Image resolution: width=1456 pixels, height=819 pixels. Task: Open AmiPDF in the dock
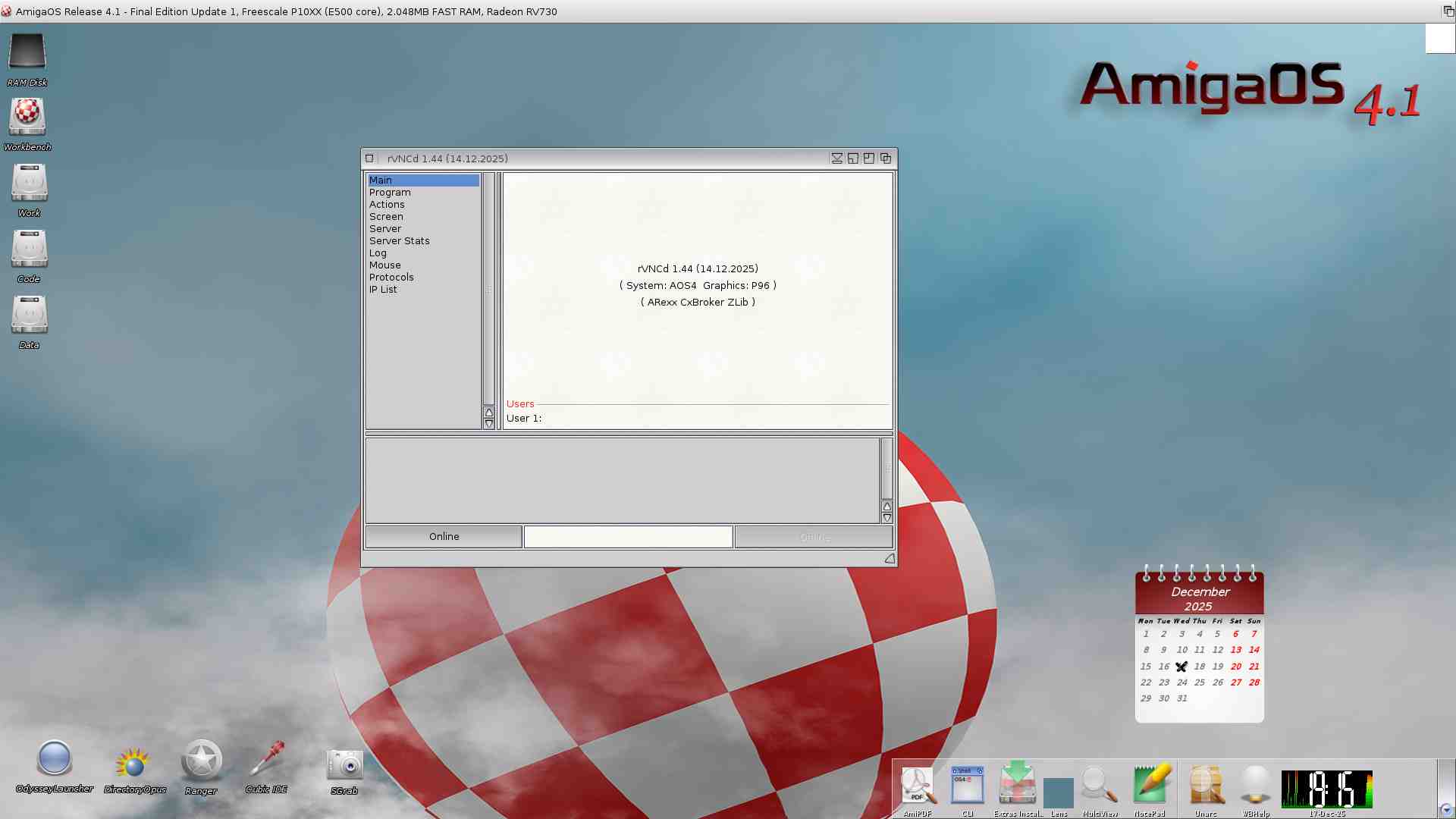pos(918,786)
